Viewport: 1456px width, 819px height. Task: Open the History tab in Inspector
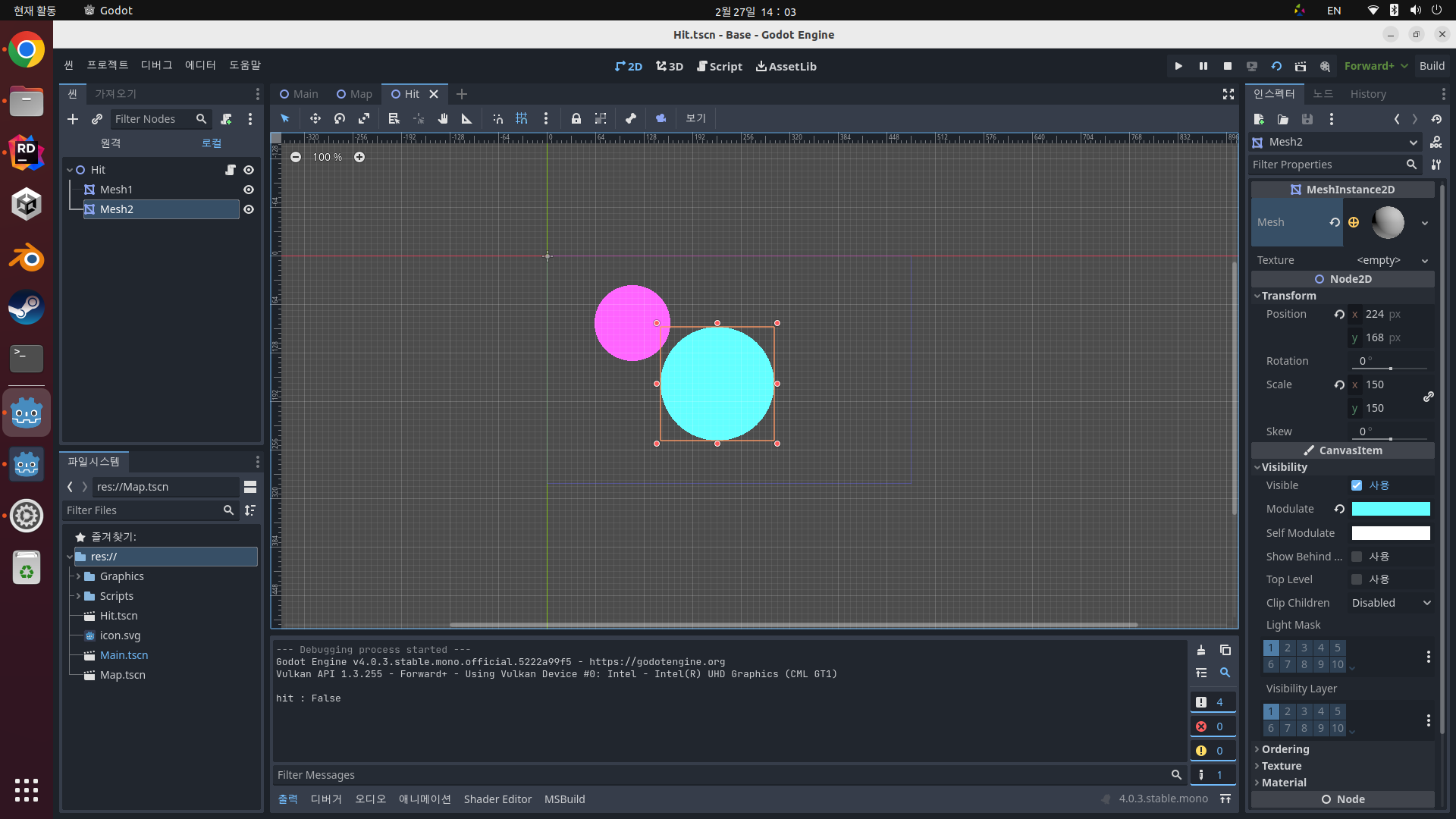coord(1368,94)
